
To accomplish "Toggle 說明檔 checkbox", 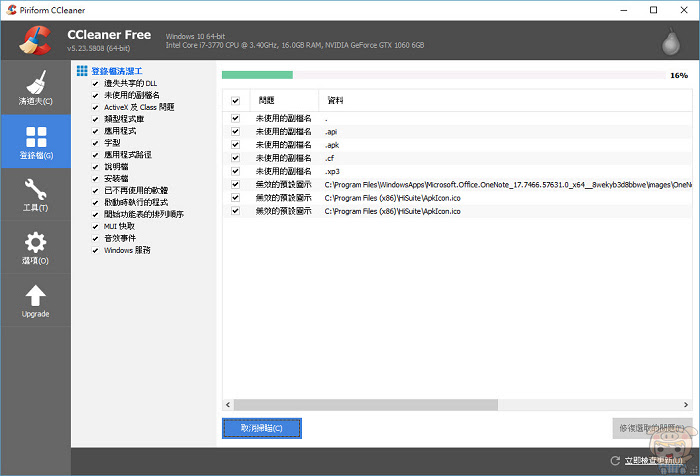I will [x=95, y=167].
